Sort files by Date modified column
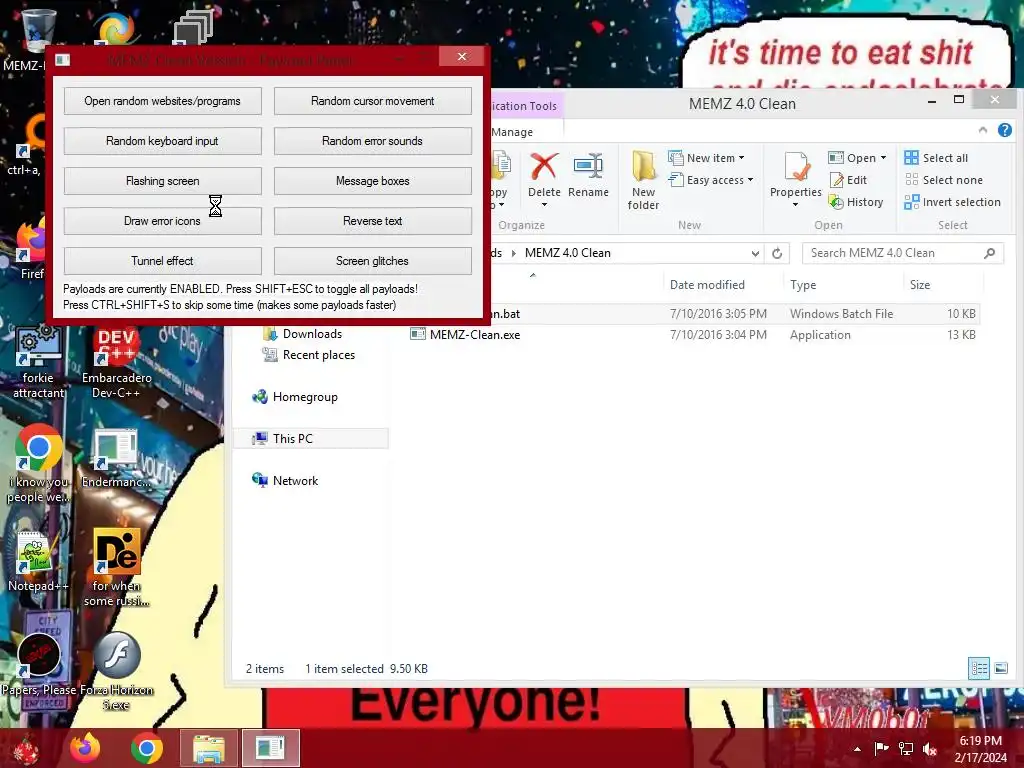 coord(707,285)
